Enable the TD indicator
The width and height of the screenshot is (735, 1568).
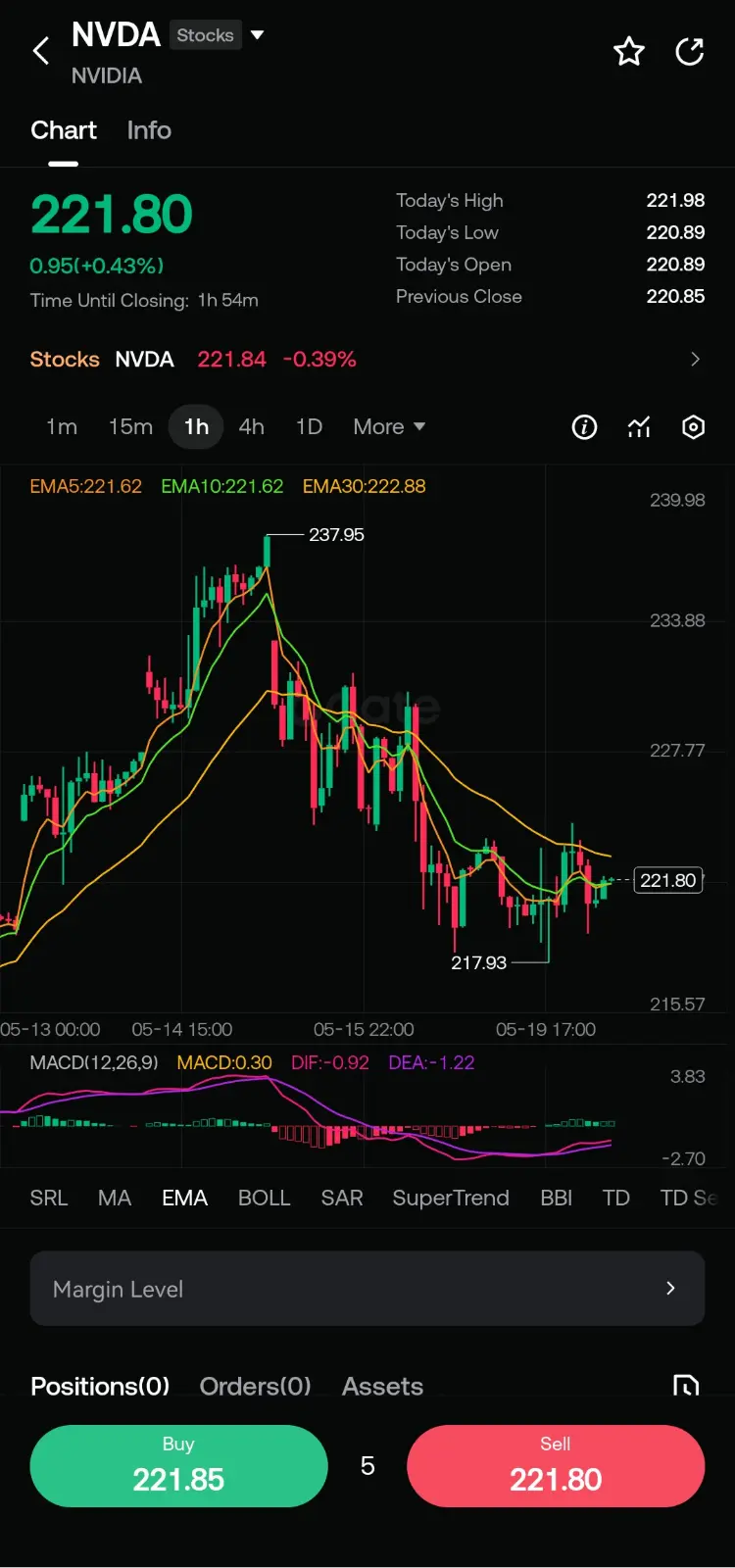click(x=615, y=1198)
